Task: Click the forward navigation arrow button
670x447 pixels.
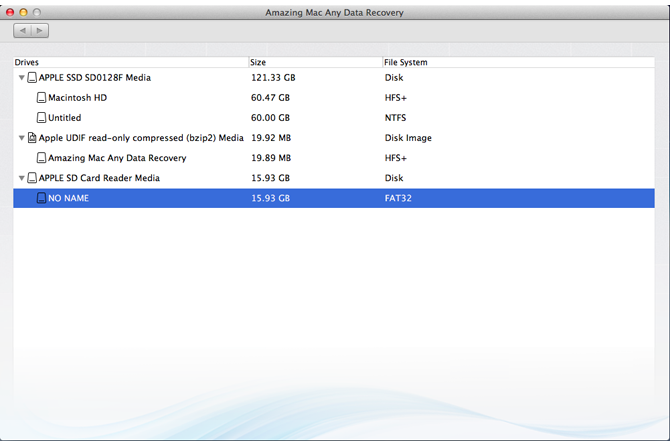Action: [x=40, y=30]
